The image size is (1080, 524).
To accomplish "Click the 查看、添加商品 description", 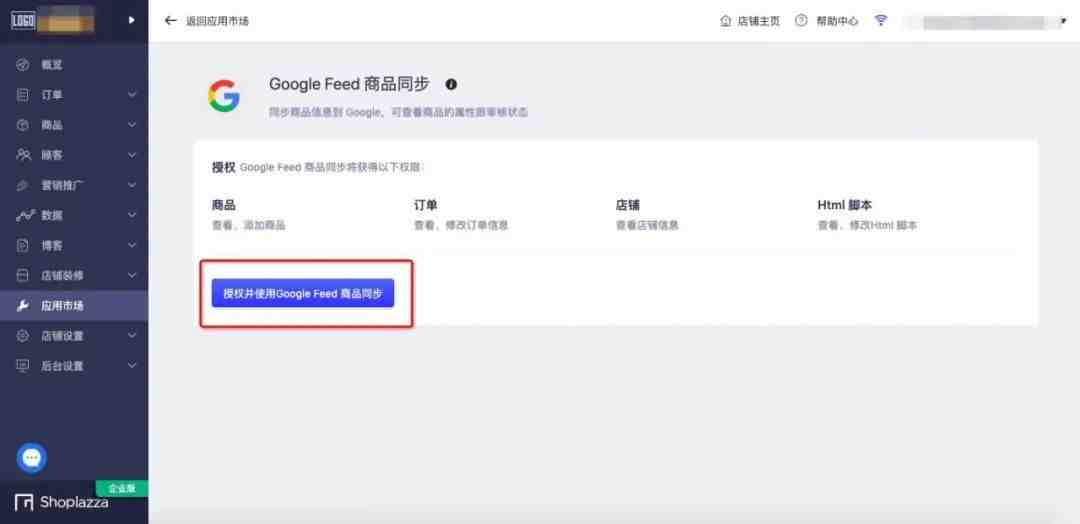I will [249, 225].
